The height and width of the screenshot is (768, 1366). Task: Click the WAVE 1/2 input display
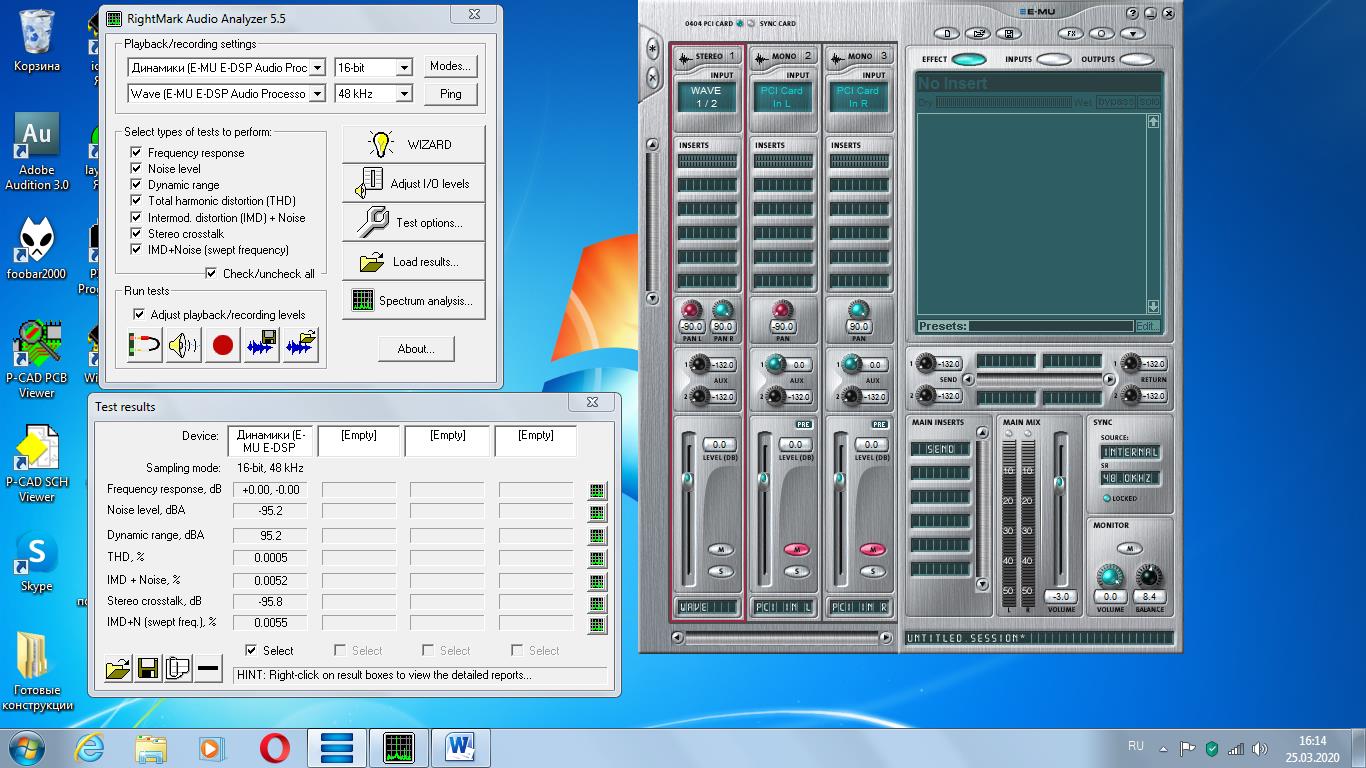[x=705, y=97]
